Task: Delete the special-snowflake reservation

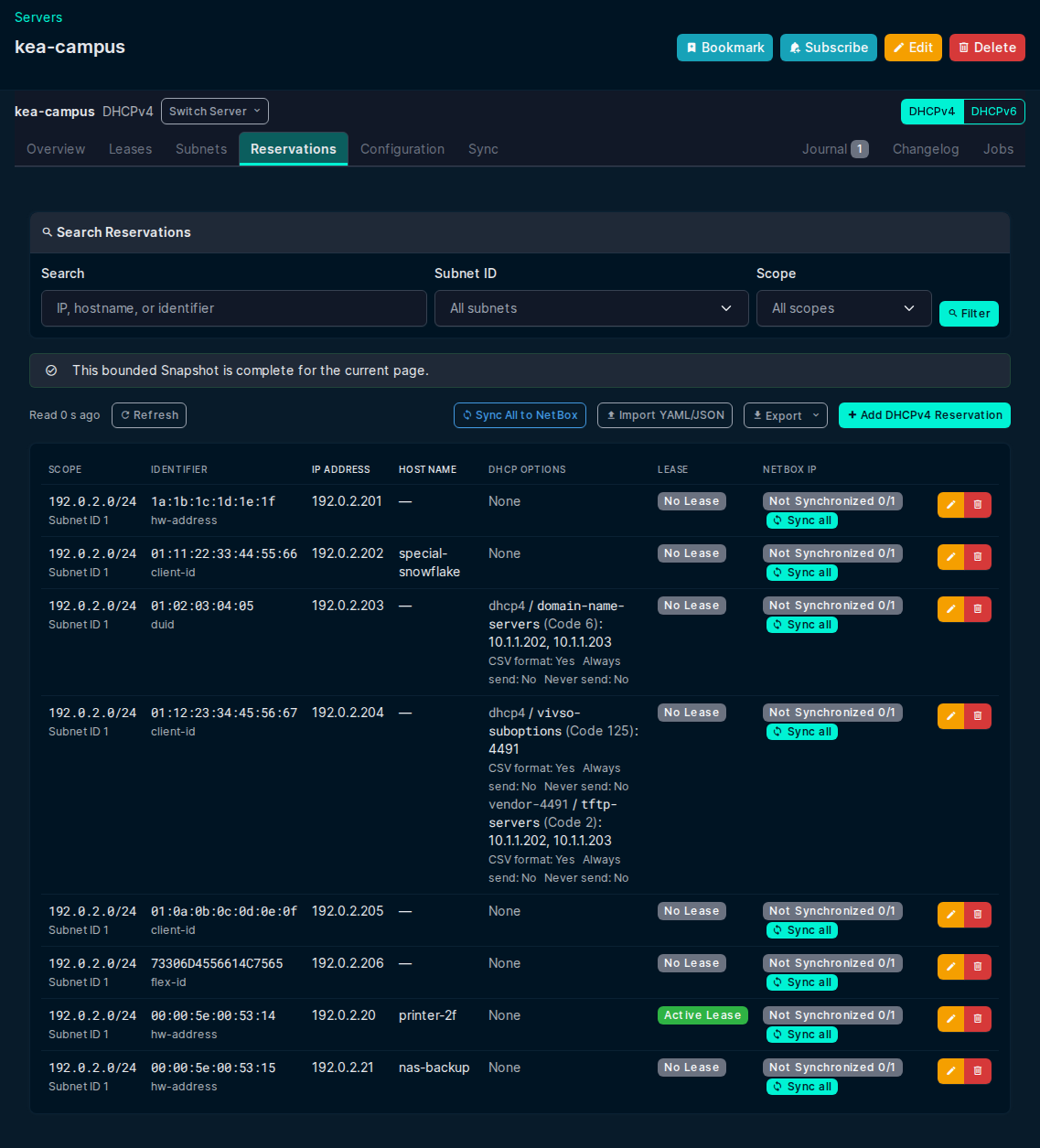Action: pos(978,557)
